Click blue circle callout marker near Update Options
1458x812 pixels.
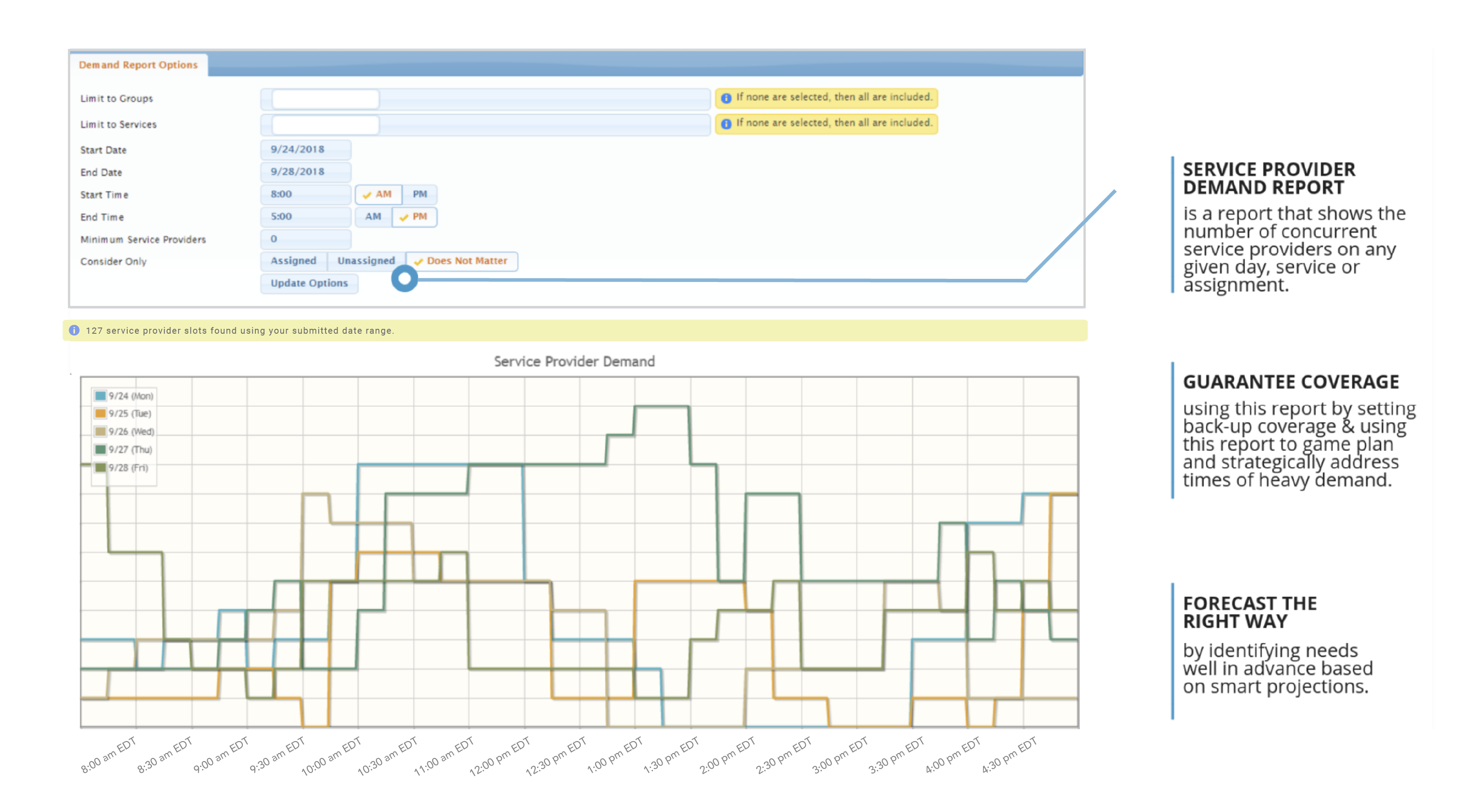(404, 278)
